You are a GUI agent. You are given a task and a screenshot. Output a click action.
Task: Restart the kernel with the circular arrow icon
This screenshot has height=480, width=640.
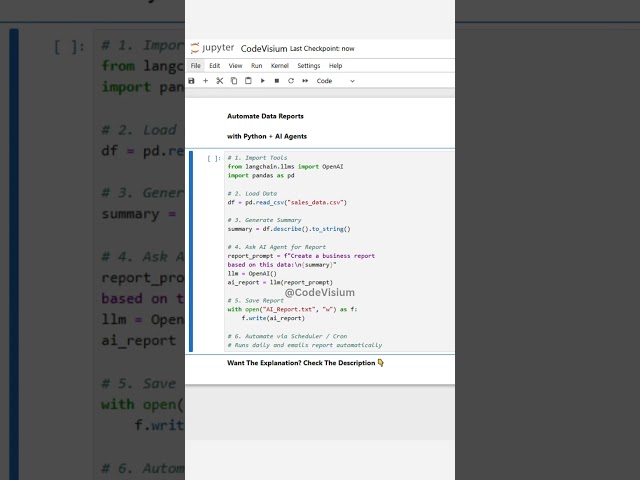(291, 81)
